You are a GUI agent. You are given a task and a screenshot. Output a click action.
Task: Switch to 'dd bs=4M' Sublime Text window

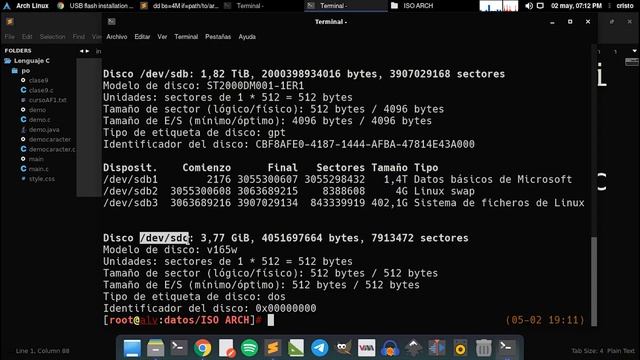[x=180, y=6]
